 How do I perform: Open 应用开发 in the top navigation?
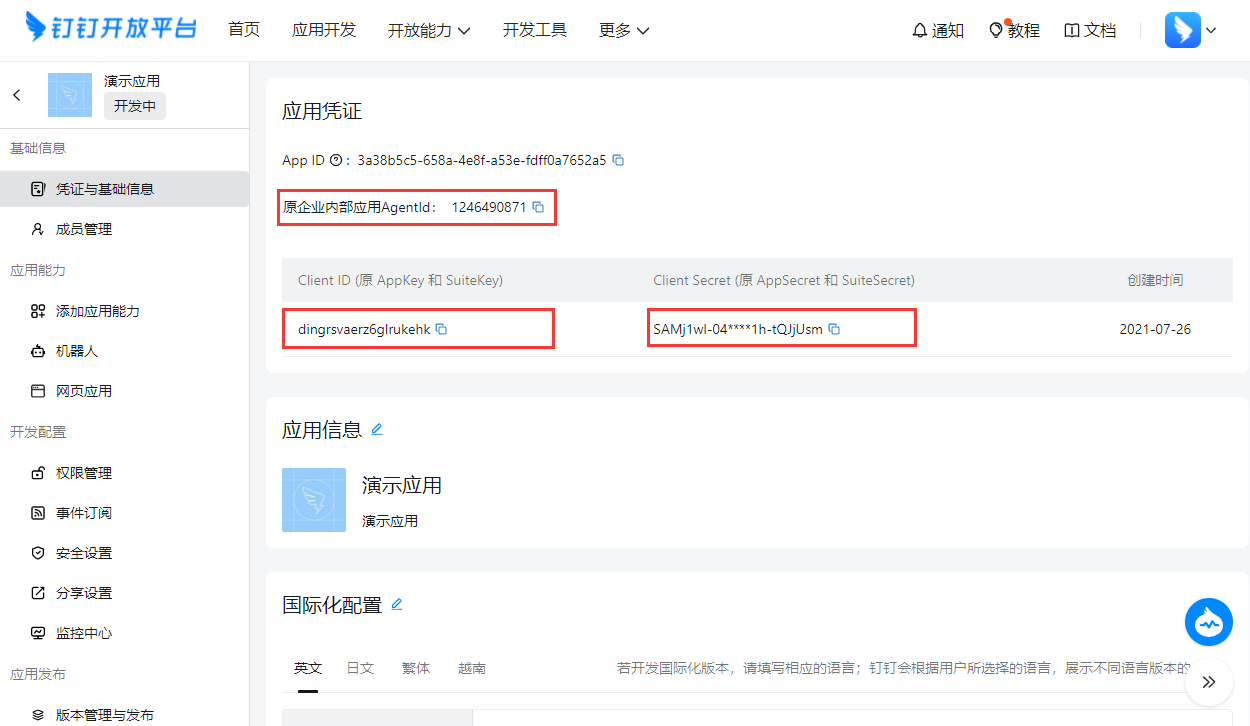[324, 30]
